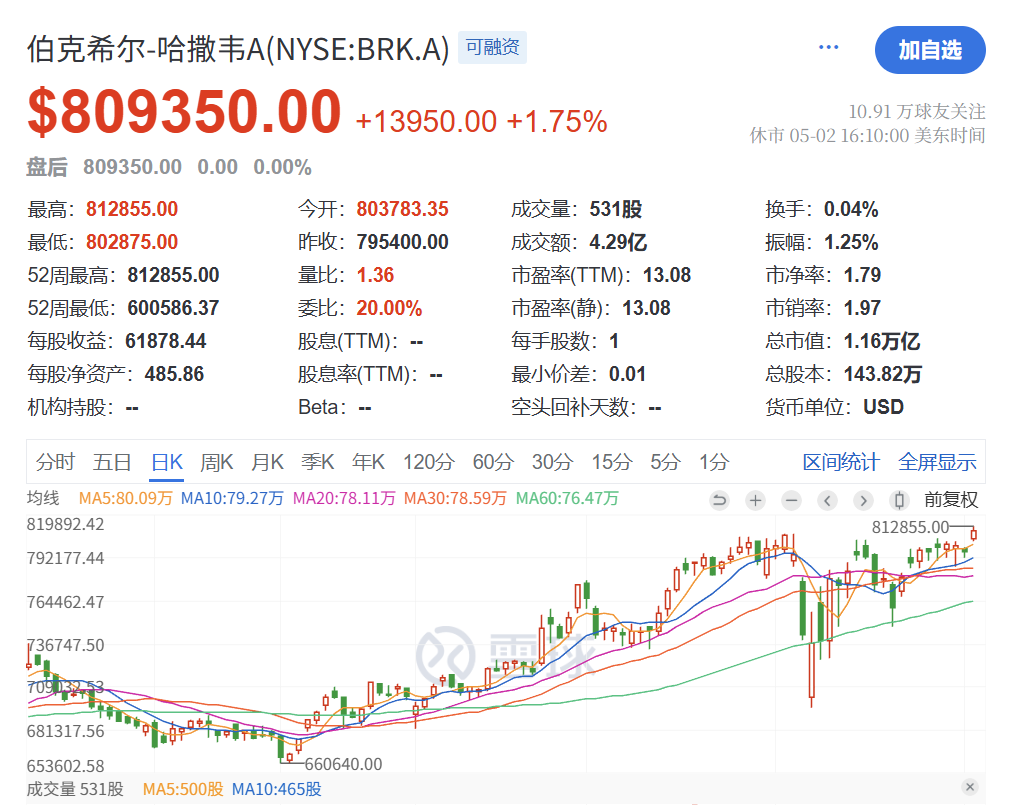The image size is (1021, 805).
Task: Toggle the volume MA10:465股 legend
Action: (277, 789)
